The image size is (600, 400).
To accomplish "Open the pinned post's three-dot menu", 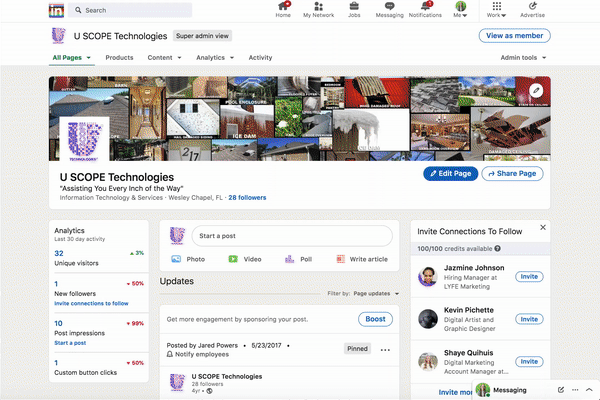I will coord(385,349).
